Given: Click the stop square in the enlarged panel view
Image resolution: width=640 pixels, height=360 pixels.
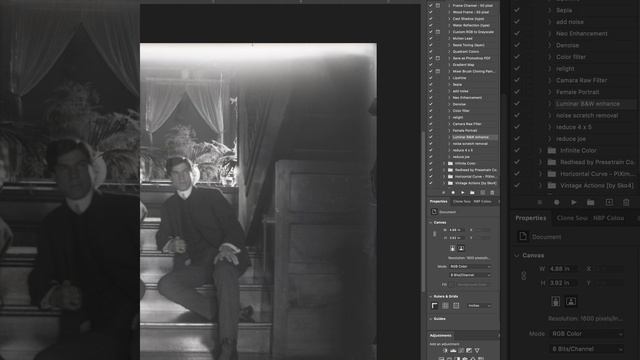Looking at the screenshot, I should pos(540,202).
